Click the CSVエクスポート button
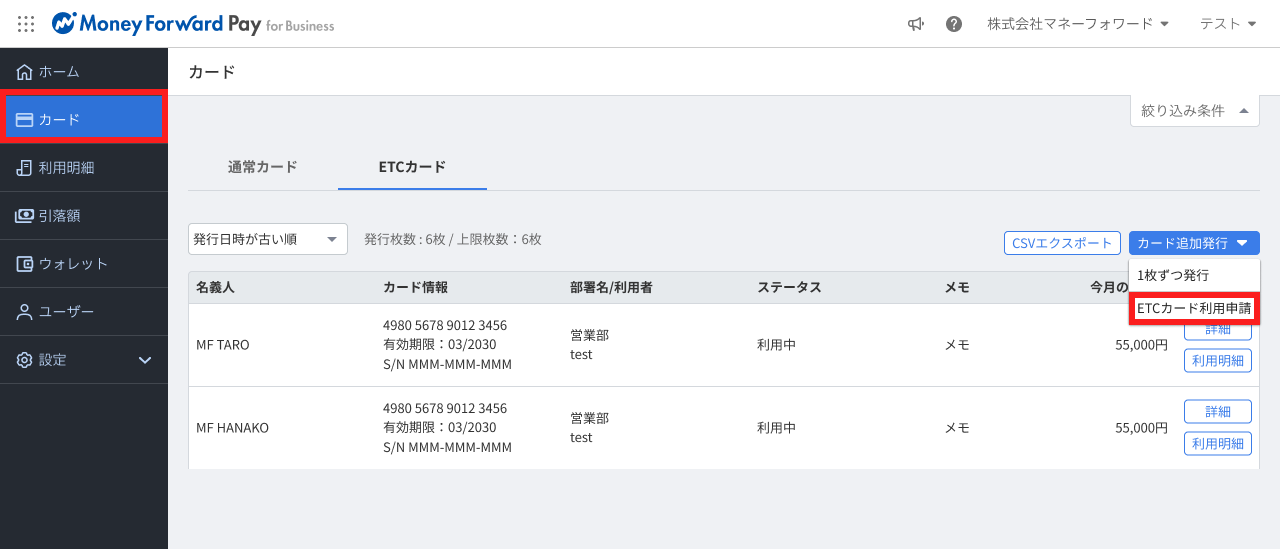The height and width of the screenshot is (549, 1280). [1061, 243]
